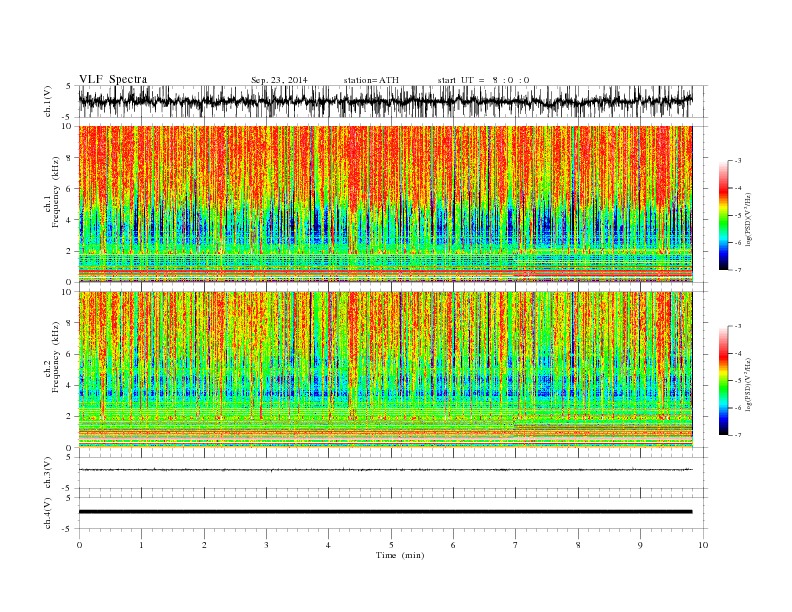The width and height of the screenshot is (792, 612).
Task: Click the "station=ATH" label
Action: pyautogui.click(x=371, y=80)
